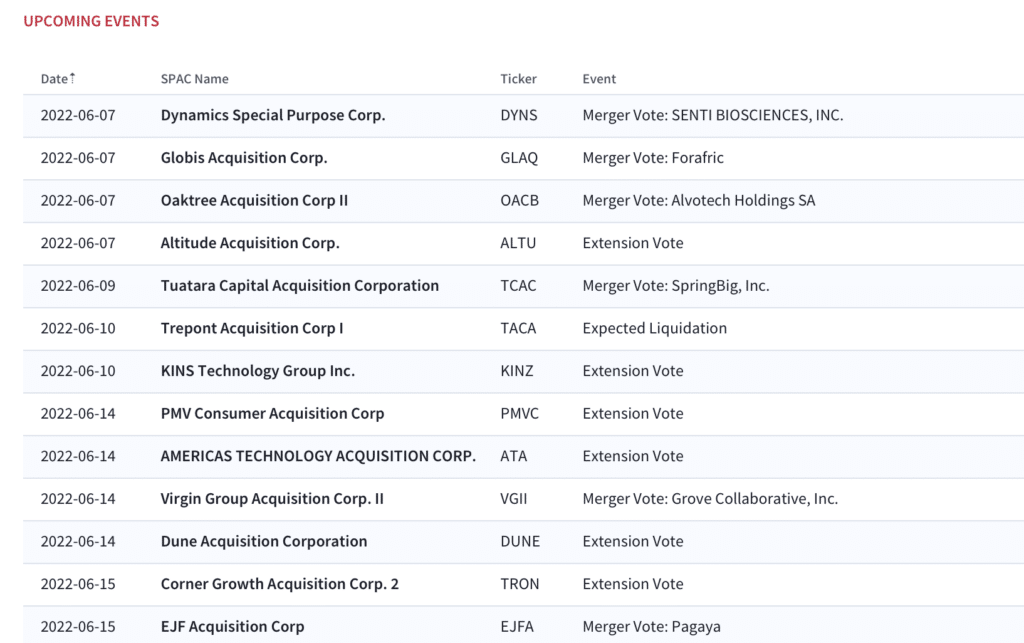Open Dune Acquisition Corporation link
This screenshot has height=643, width=1024.
264,541
